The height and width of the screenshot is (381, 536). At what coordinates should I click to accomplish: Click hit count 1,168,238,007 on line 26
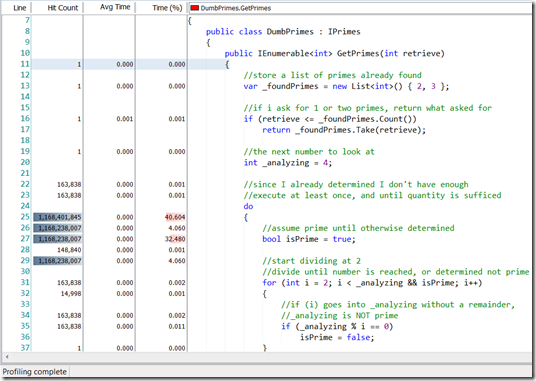tap(58, 228)
